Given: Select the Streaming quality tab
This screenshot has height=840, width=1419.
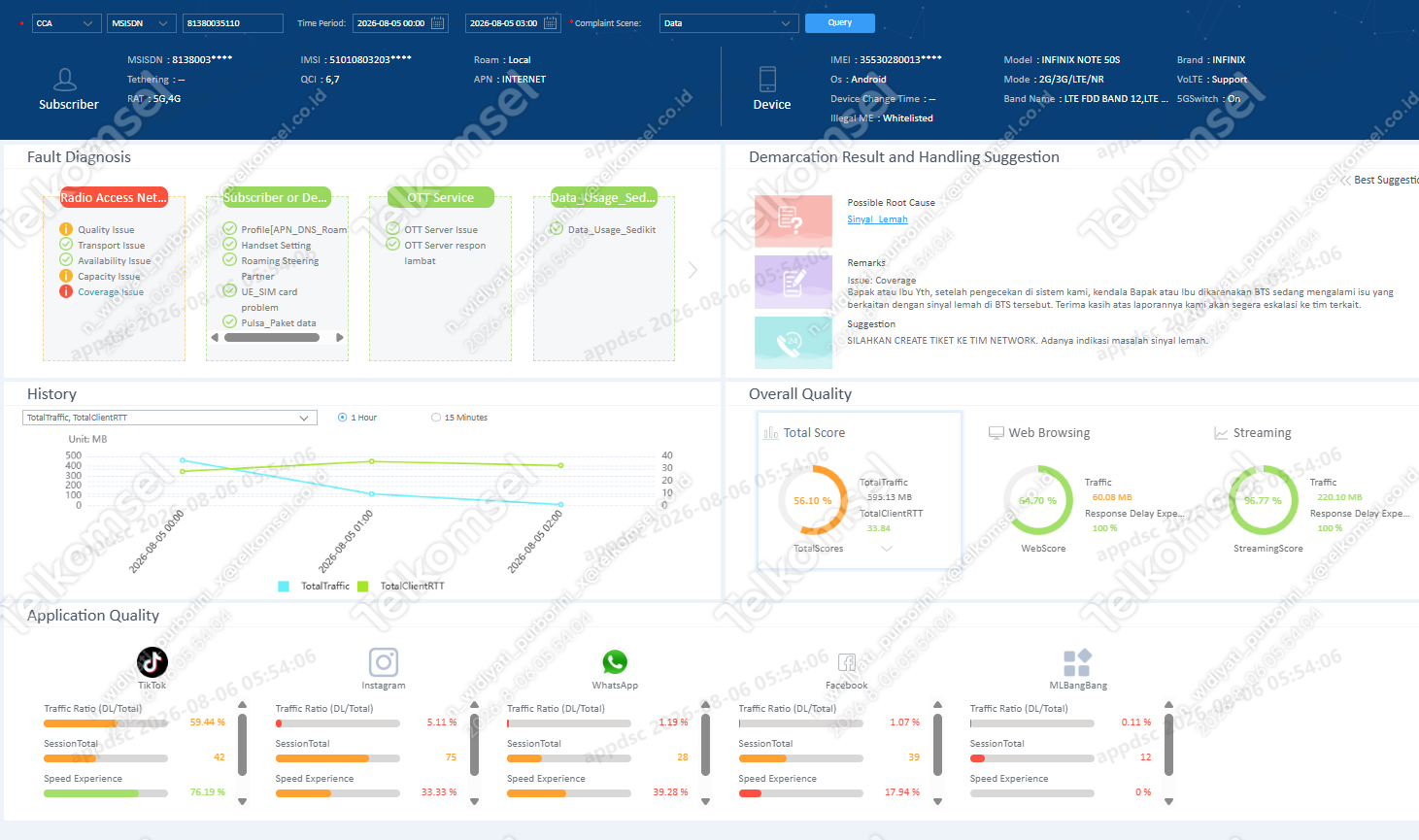Looking at the screenshot, I should [1252, 433].
